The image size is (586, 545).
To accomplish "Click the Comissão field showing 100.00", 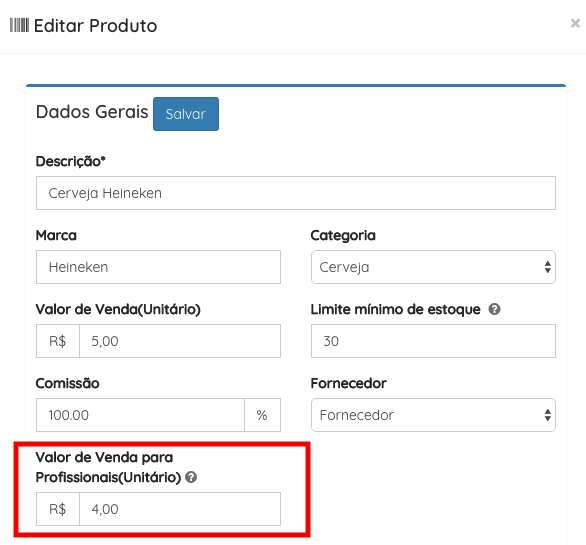I will pyautogui.click(x=140, y=415).
